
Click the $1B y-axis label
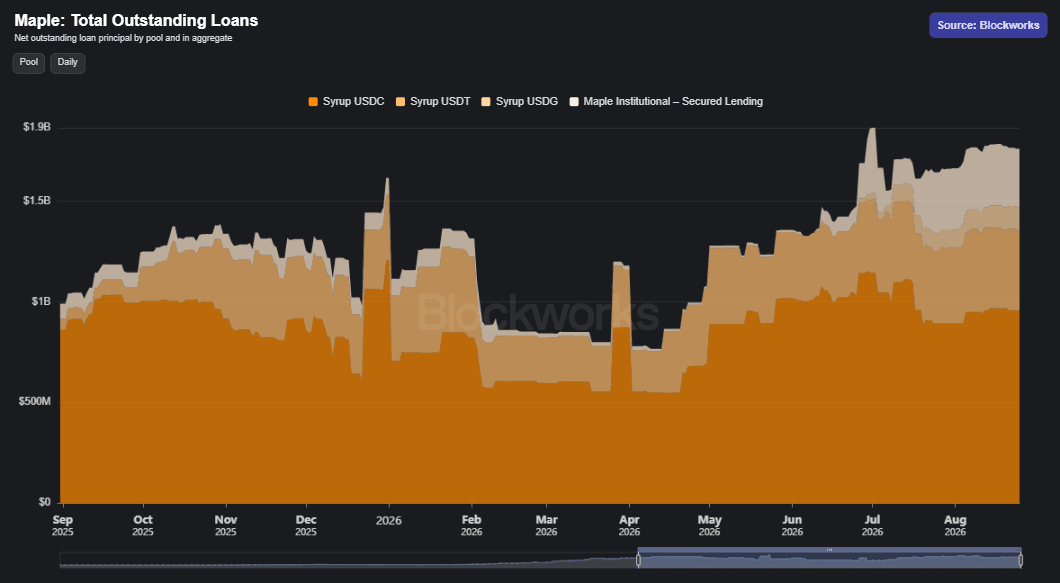(x=41, y=301)
